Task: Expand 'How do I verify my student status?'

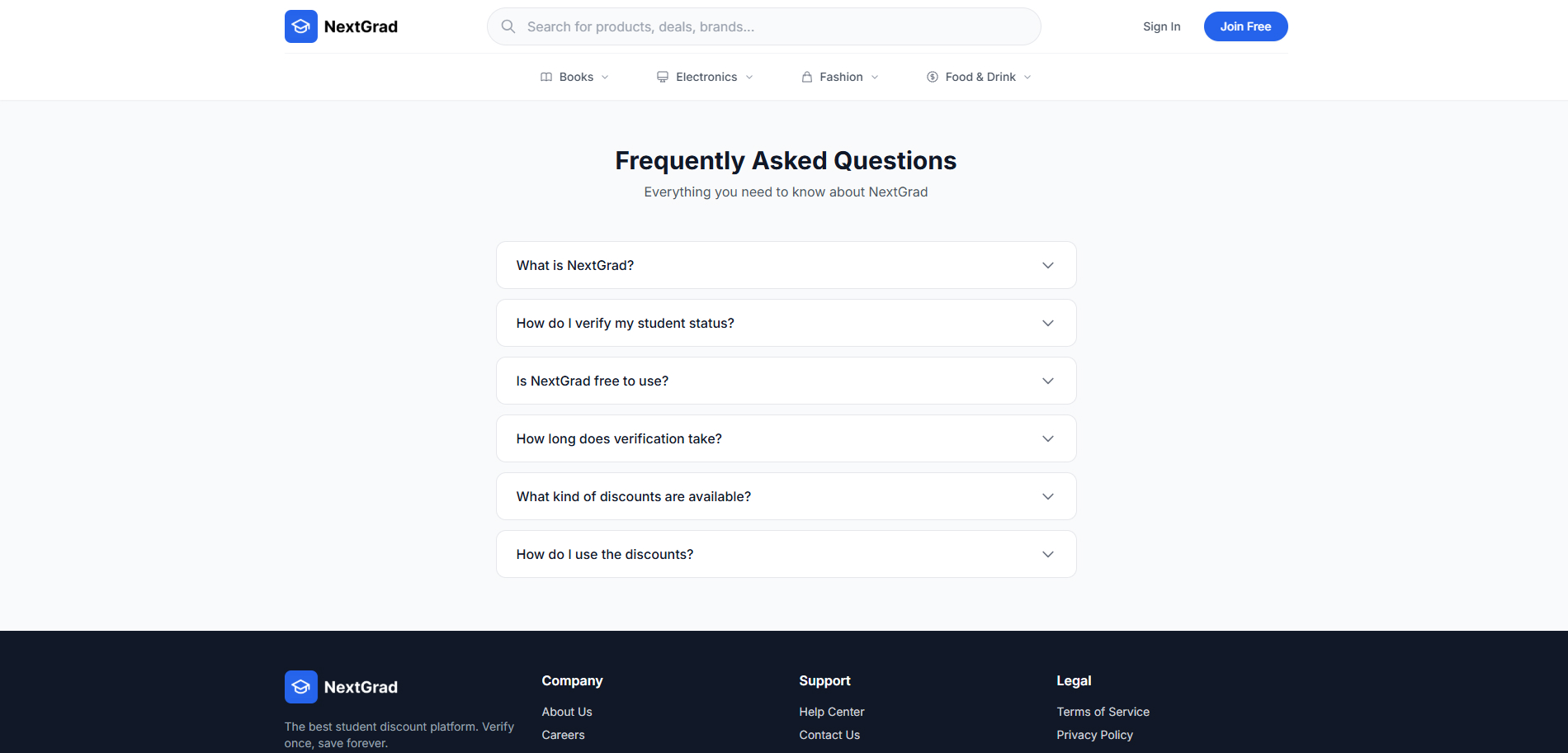Action: point(785,323)
